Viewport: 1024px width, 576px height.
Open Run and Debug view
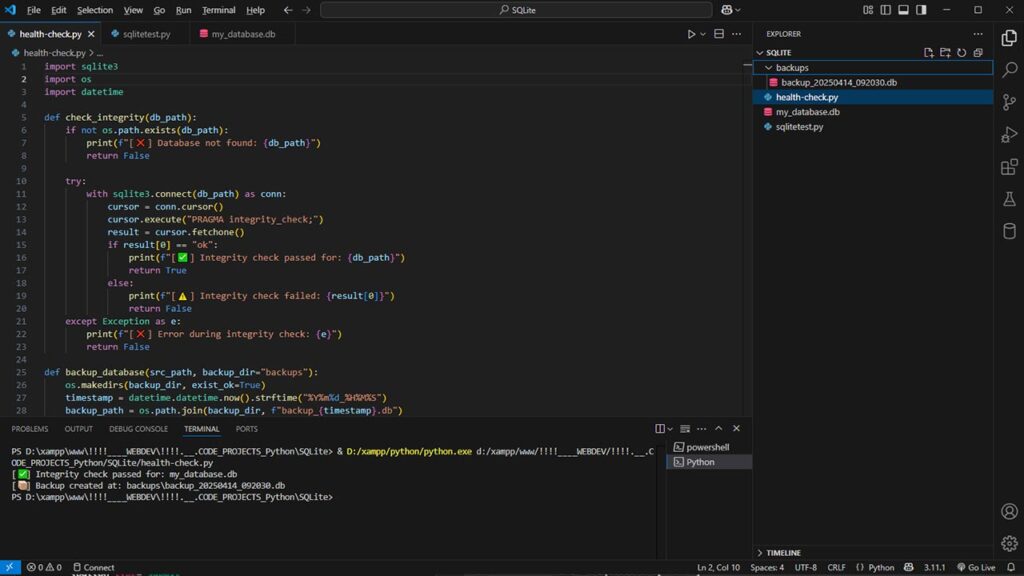(1009, 135)
